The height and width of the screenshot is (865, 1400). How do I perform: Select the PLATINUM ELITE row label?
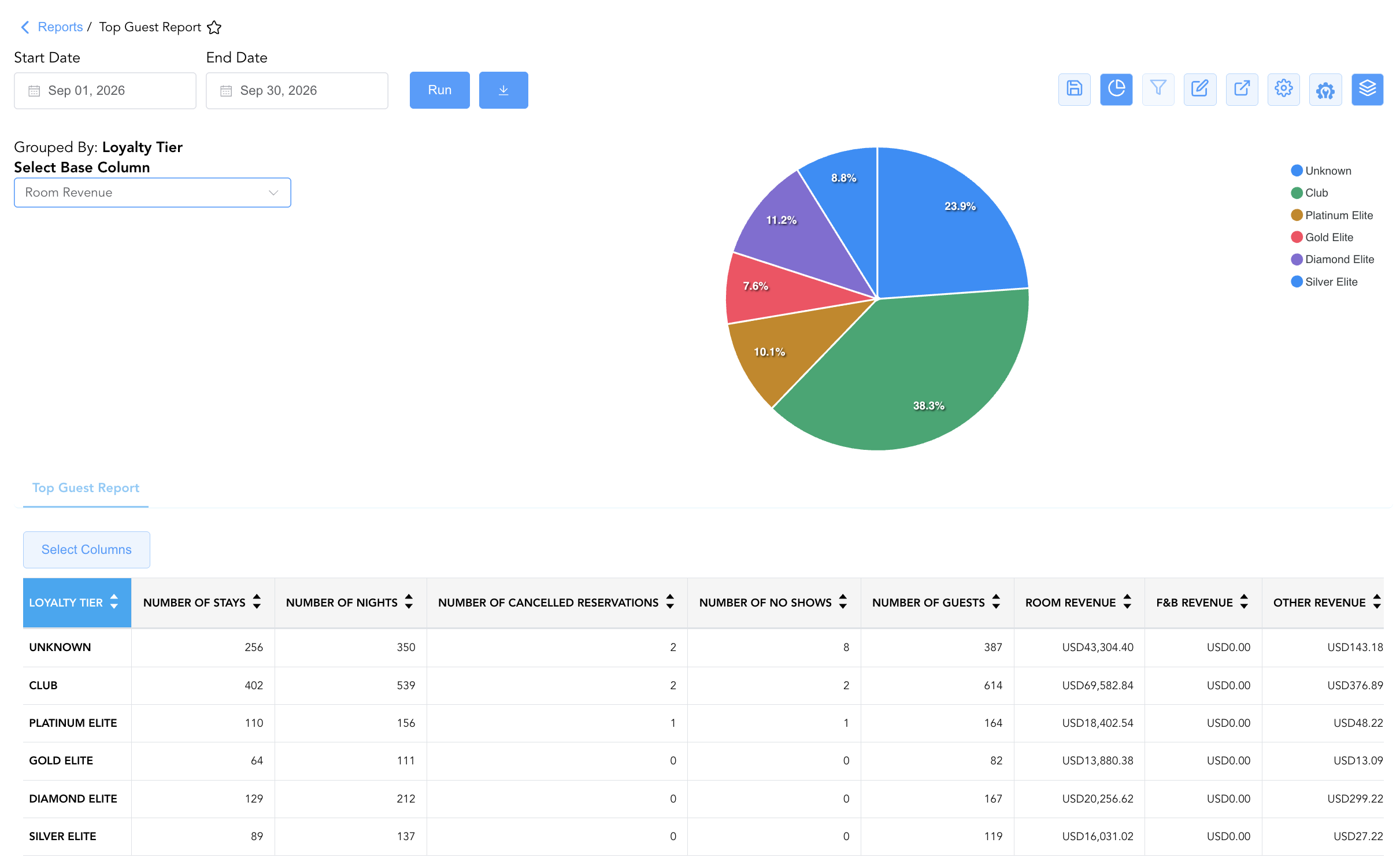click(73, 723)
